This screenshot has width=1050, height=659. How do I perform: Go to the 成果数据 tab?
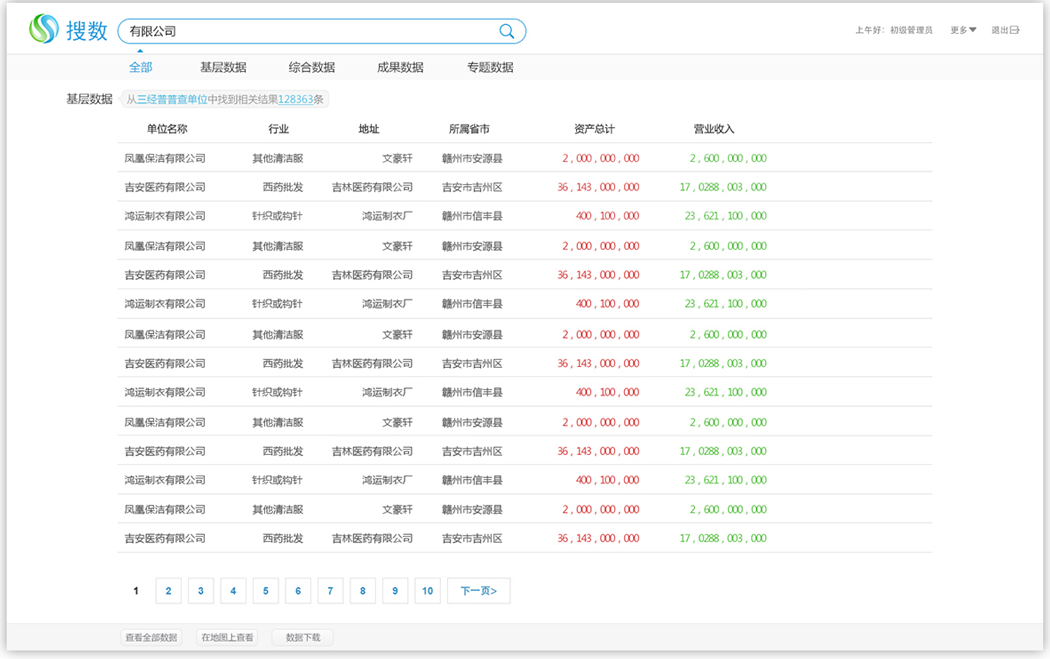400,67
